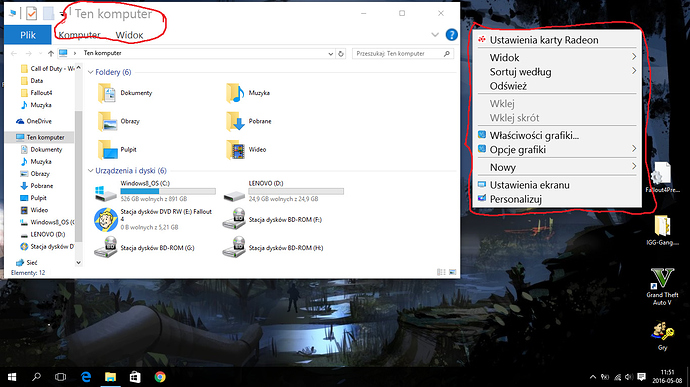The height and width of the screenshot is (387, 690).
Task: Select the IGG-Gang desktop folder
Action: tap(662, 230)
